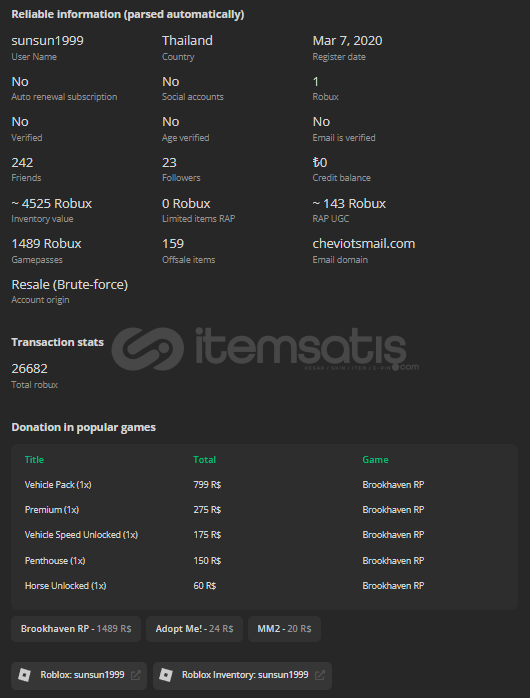The width and height of the screenshot is (530, 698).
Task: Click the sunsun1999 user name text
Action: [48, 41]
